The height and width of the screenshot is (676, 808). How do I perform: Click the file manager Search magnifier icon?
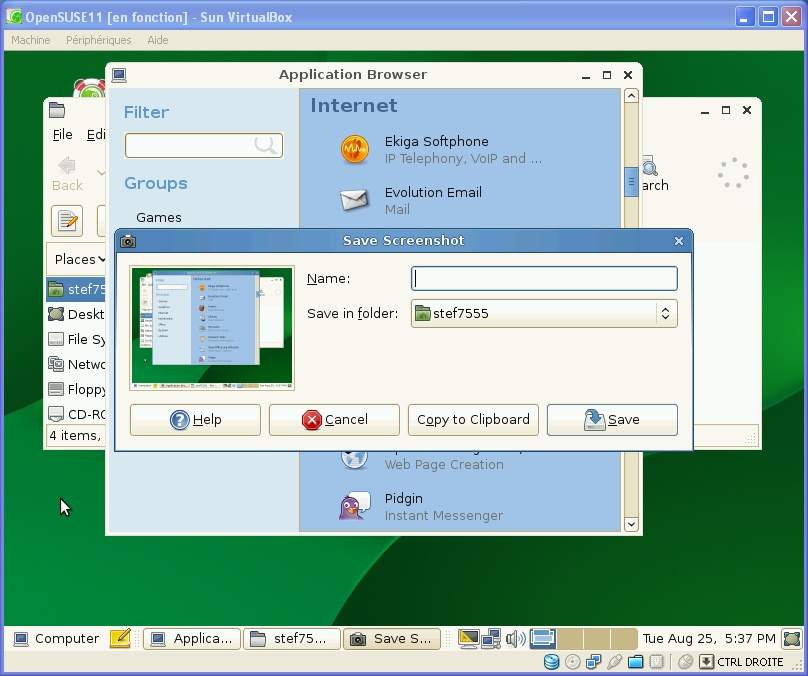point(650,167)
